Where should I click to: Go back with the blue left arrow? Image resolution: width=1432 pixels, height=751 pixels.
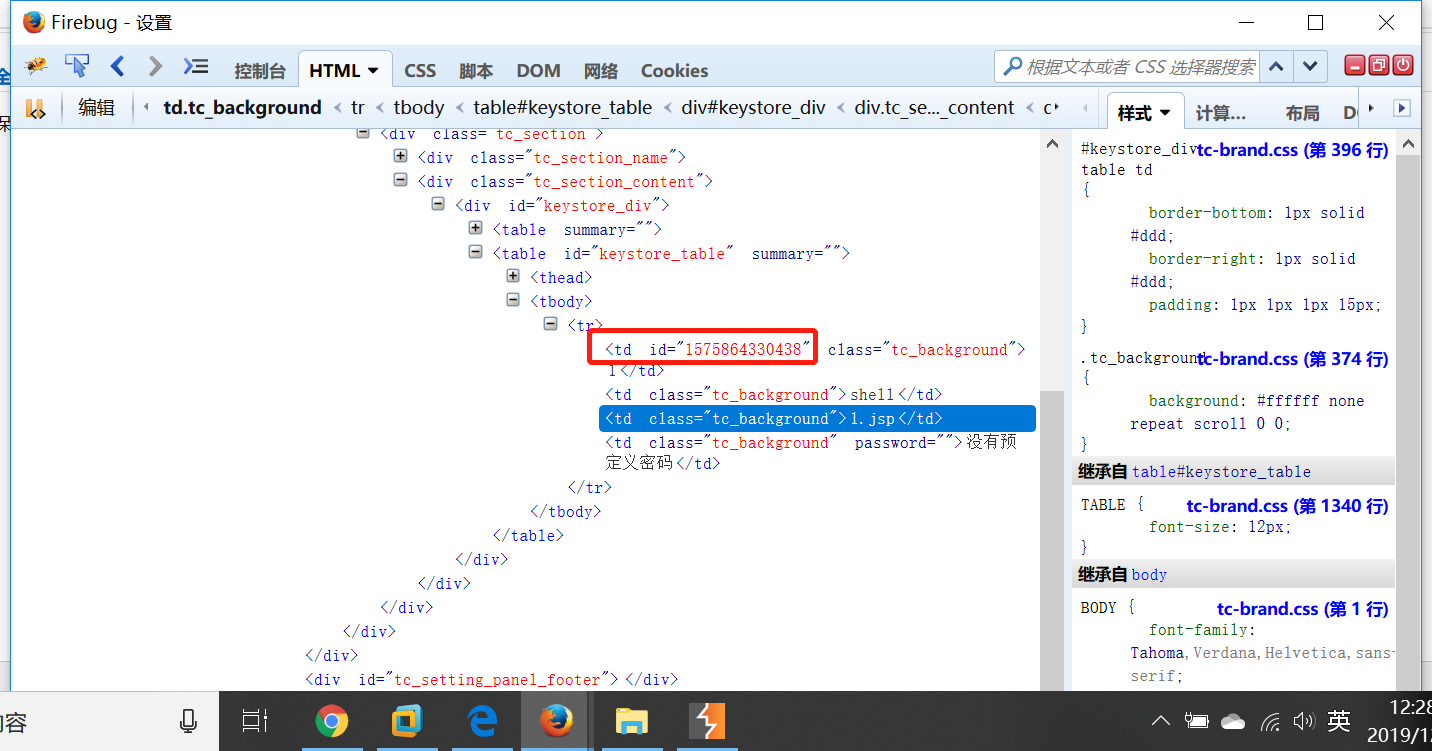(118, 66)
